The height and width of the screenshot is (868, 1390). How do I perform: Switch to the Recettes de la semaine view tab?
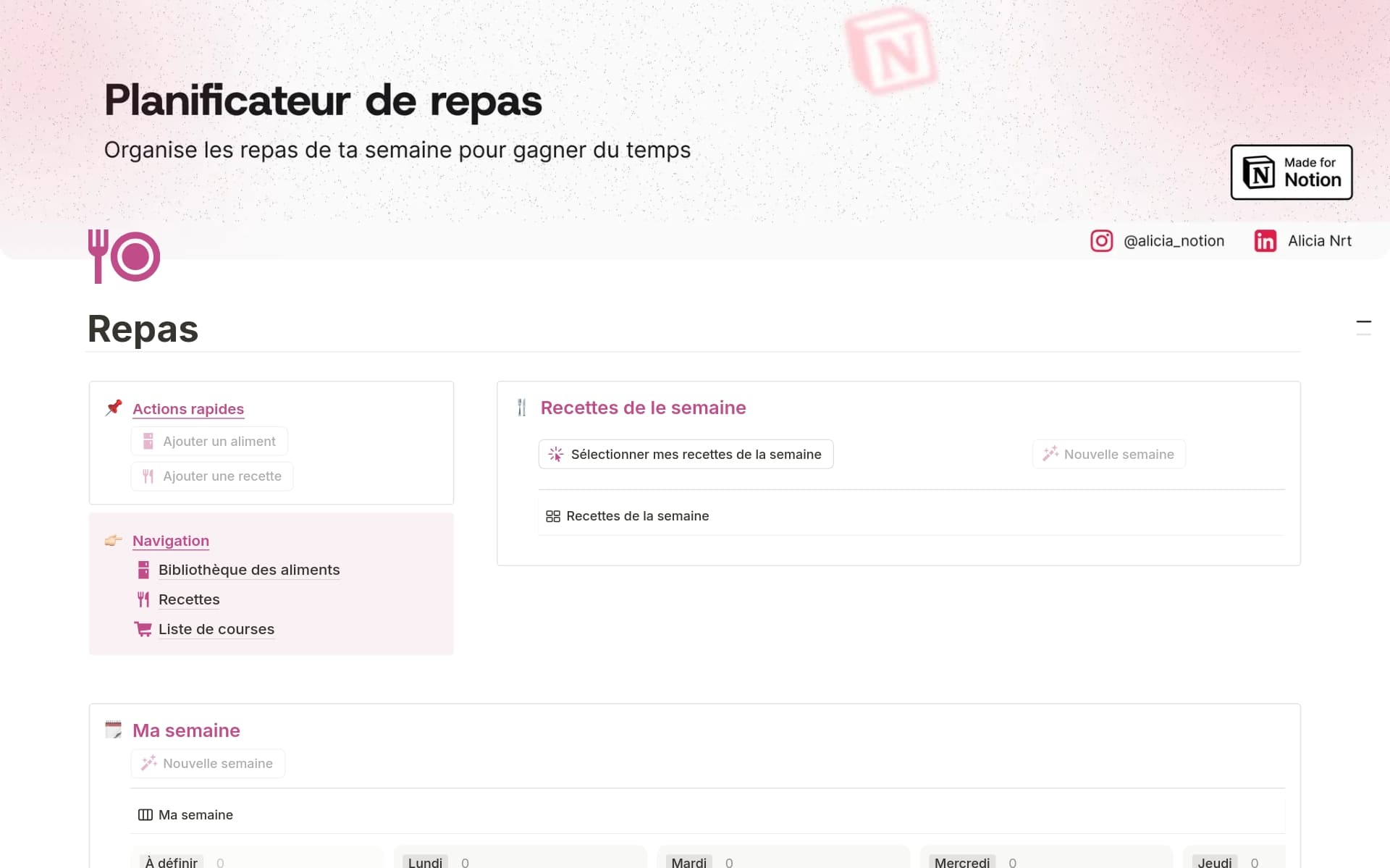(x=637, y=516)
